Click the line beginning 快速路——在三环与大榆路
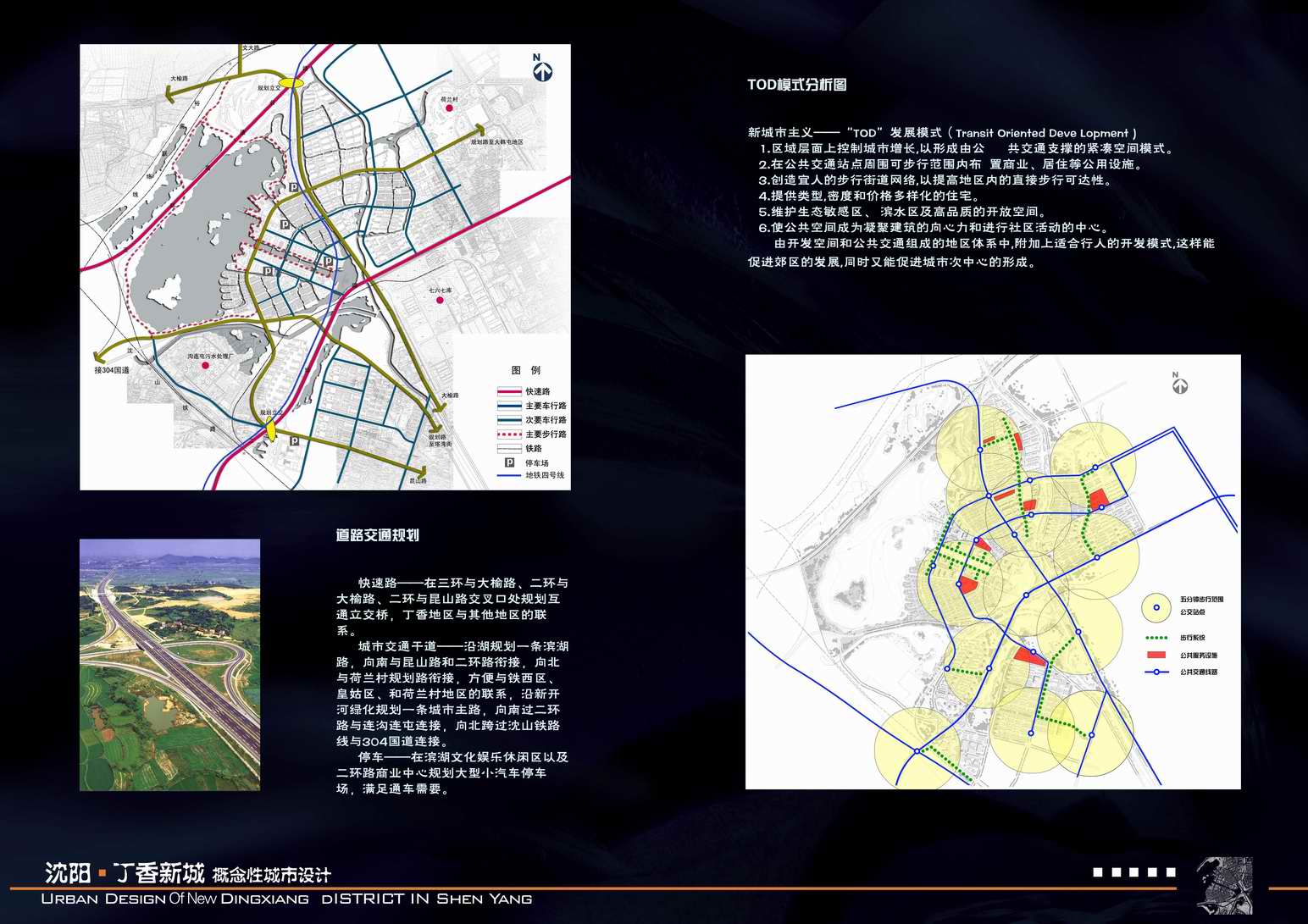1308x924 pixels. (x=463, y=584)
